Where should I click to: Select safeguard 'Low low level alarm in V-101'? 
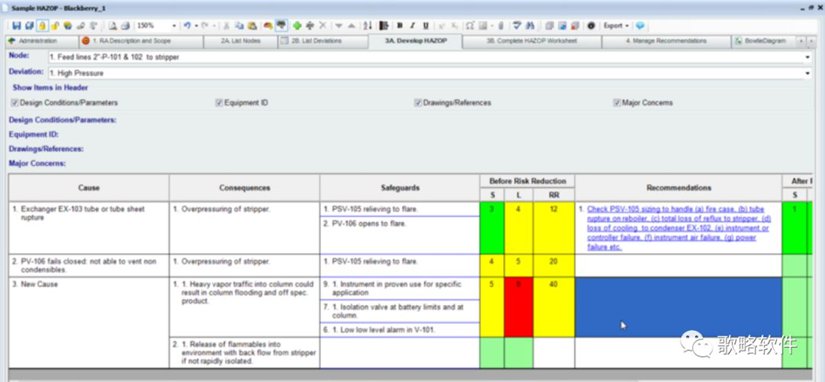(399, 330)
